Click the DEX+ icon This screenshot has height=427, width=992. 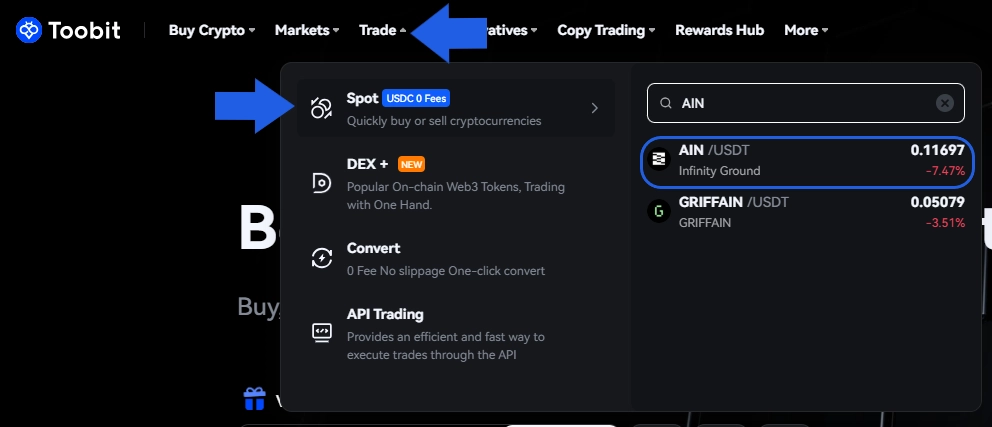[x=321, y=181]
